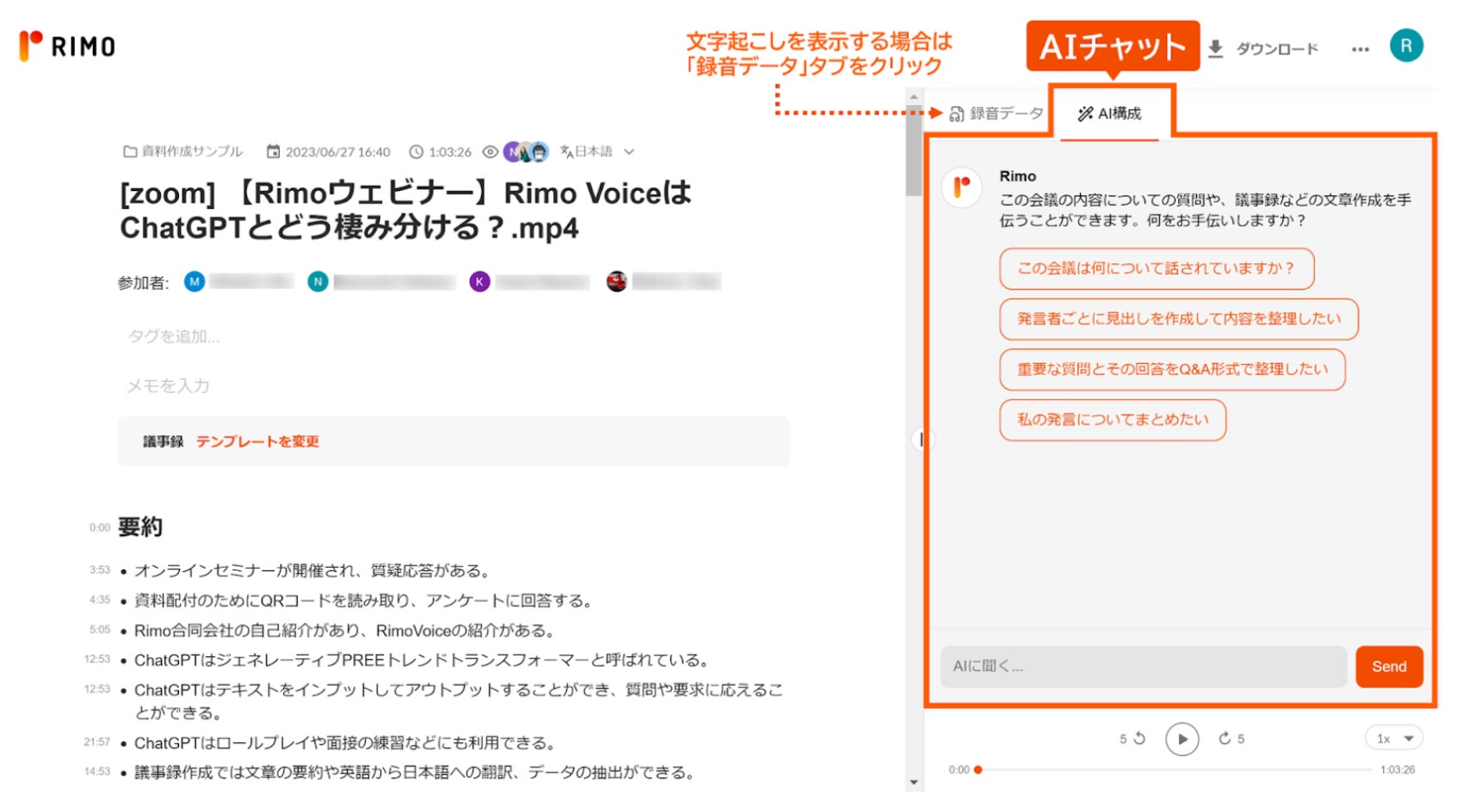Jump to 12:53 on テキストをインプット summary line
Screen dimensions: 1463x812
pos(97,689)
